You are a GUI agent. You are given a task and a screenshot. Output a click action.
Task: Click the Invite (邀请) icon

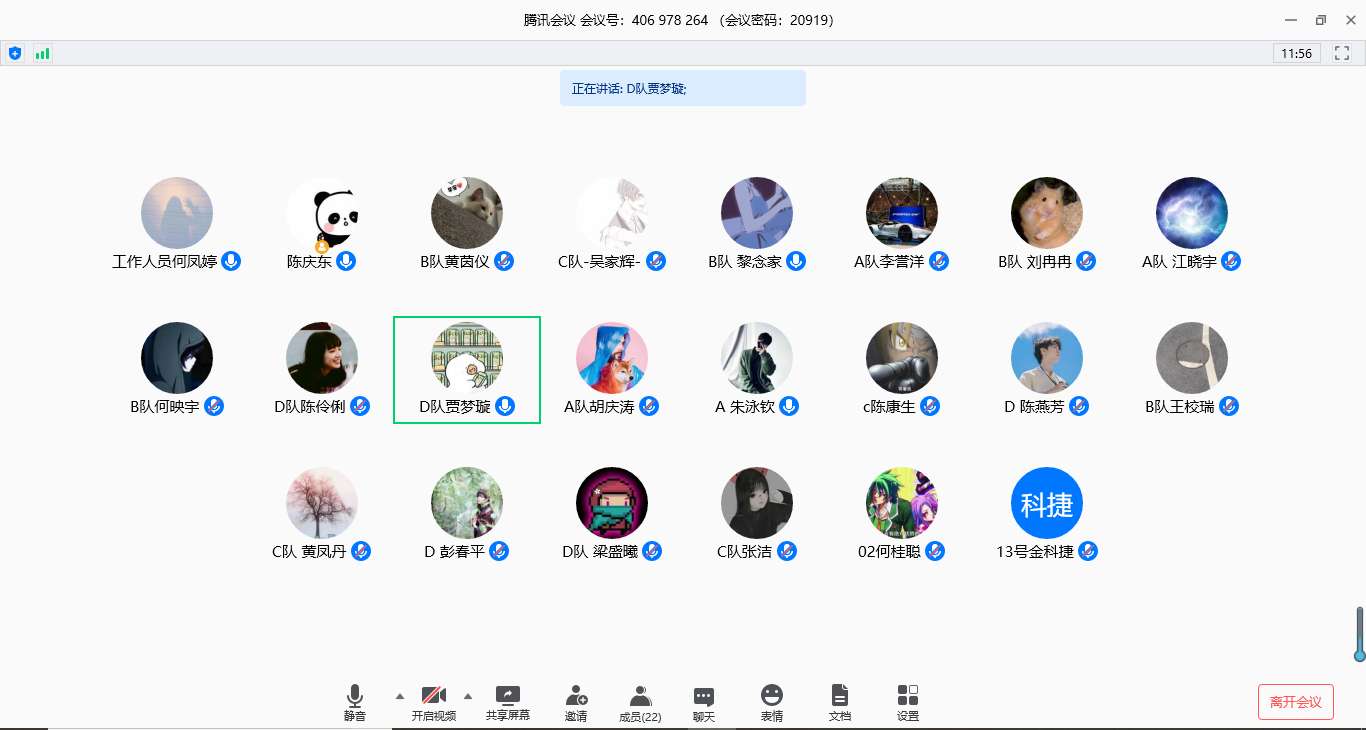tap(576, 703)
